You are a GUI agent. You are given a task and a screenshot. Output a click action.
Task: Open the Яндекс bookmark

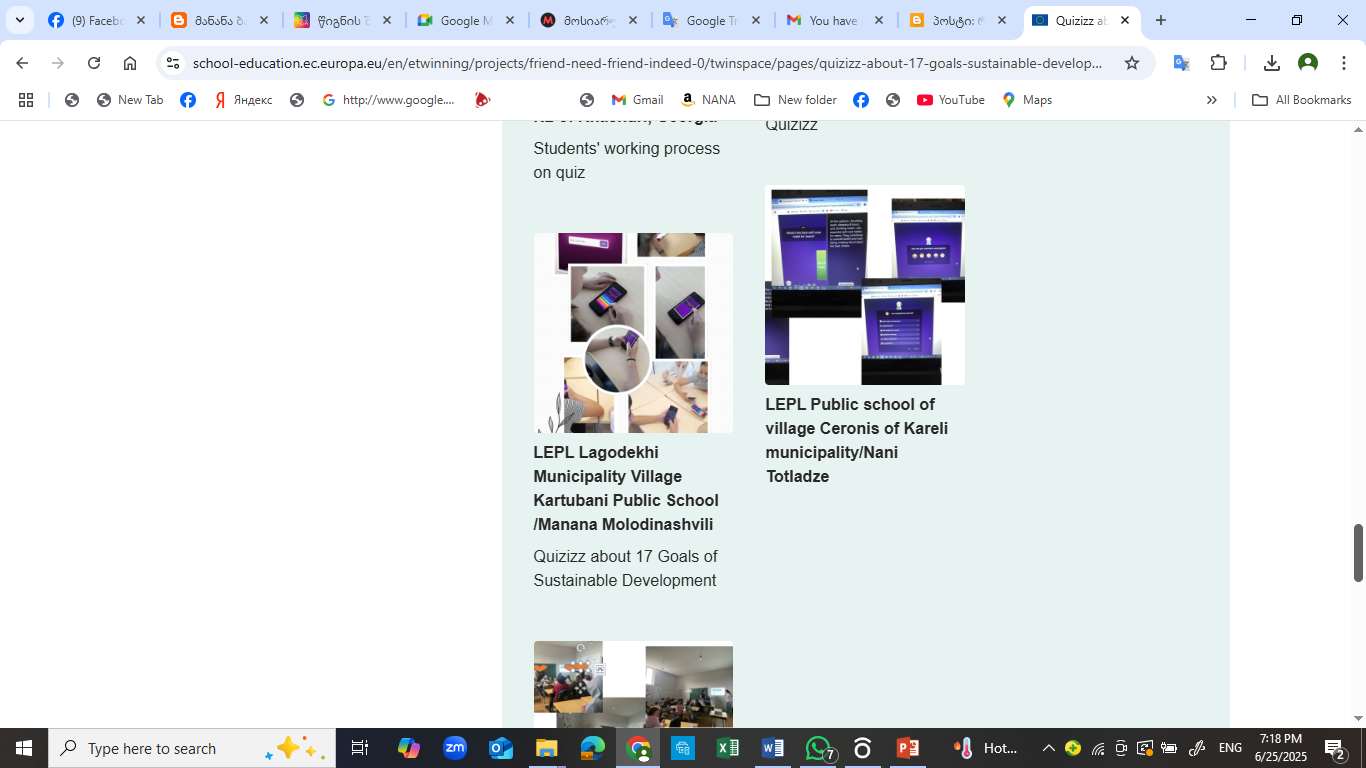pos(243,100)
